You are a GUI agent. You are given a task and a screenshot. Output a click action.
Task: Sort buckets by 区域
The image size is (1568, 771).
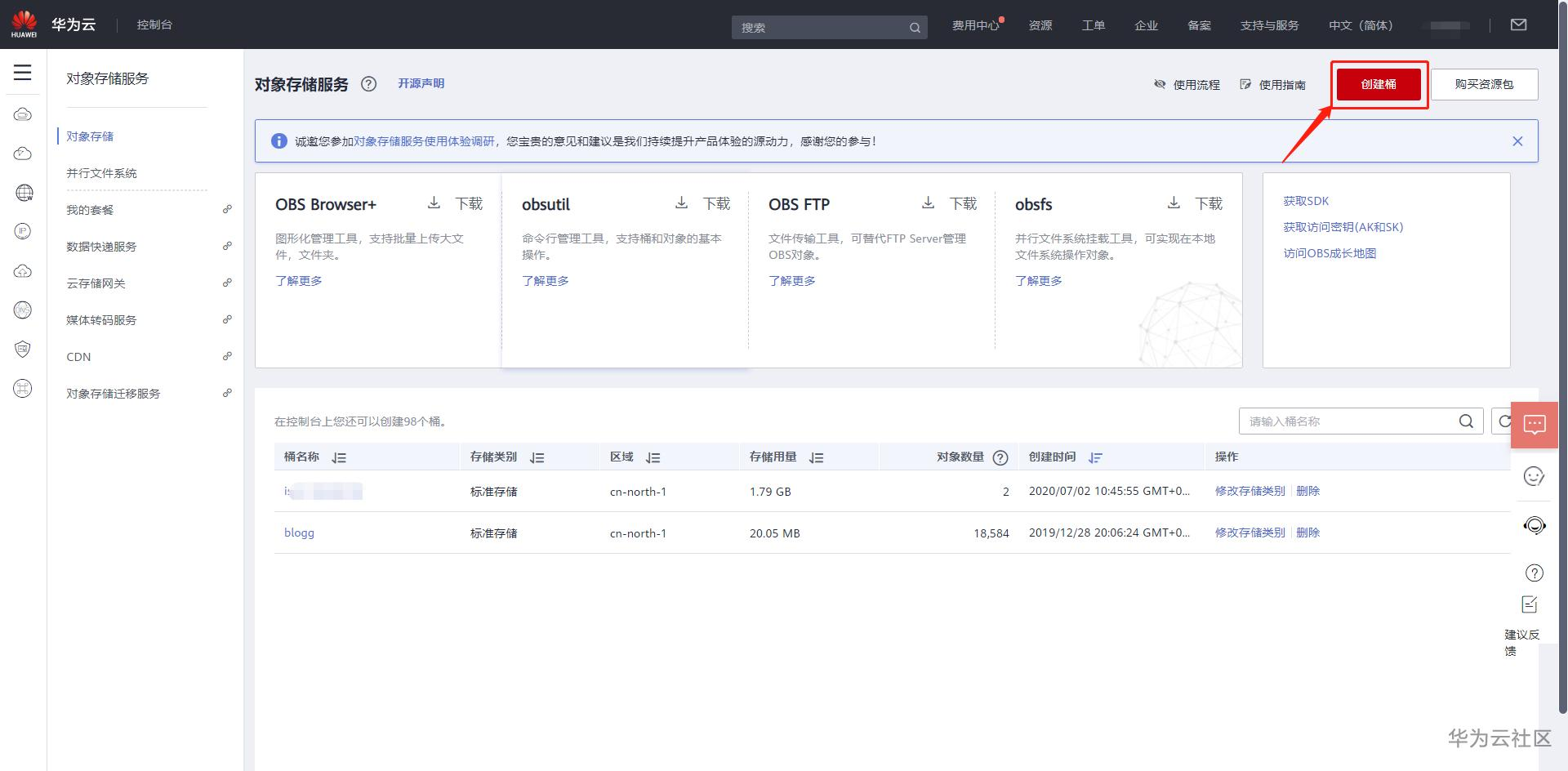[x=653, y=457]
